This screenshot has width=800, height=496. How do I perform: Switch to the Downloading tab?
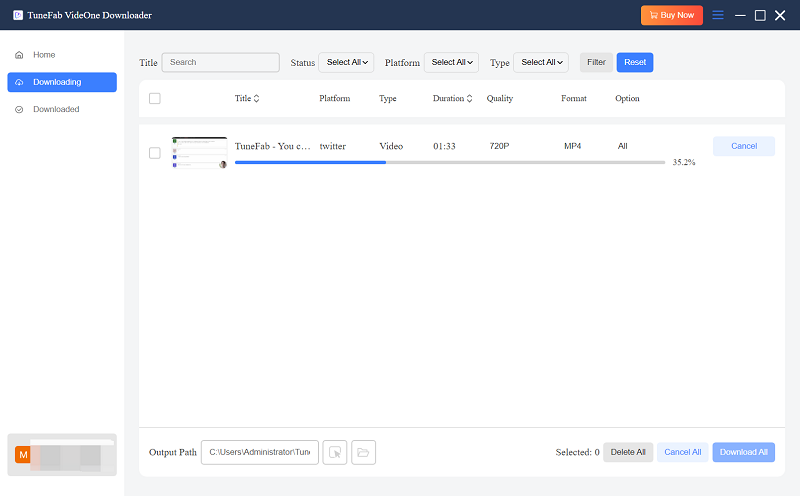[x=62, y=82]
